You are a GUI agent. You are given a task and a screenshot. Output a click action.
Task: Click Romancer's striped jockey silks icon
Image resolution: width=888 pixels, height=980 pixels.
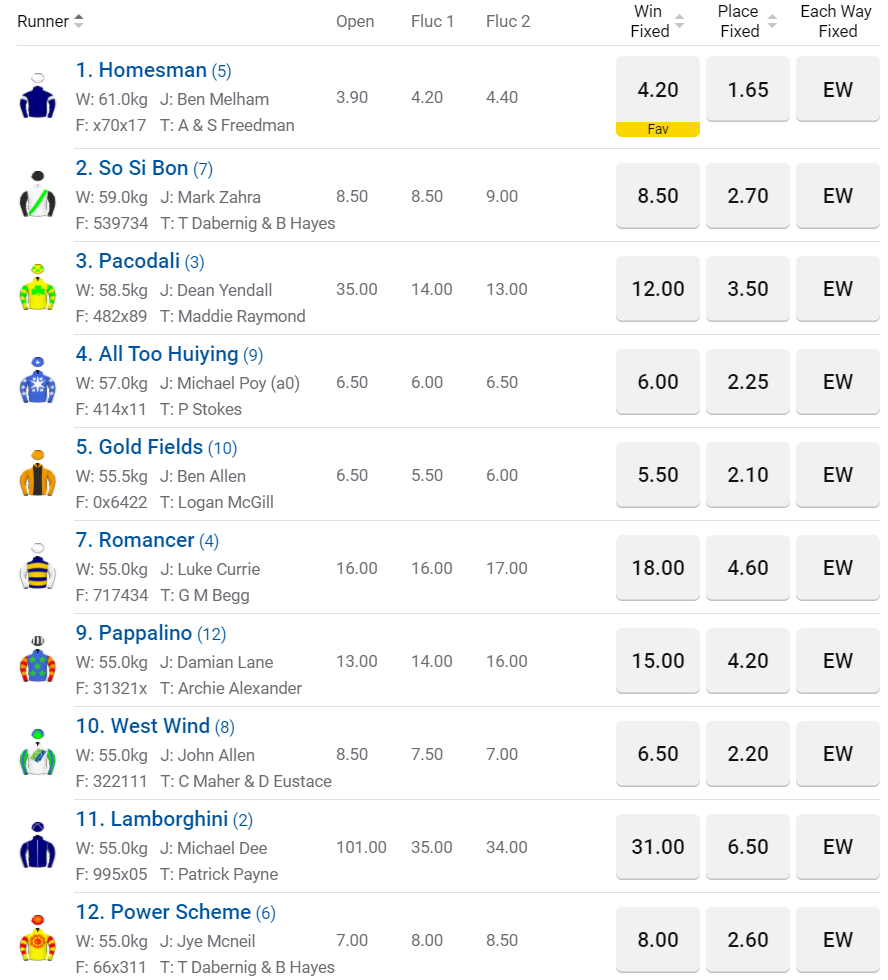[x=38, y=567]
